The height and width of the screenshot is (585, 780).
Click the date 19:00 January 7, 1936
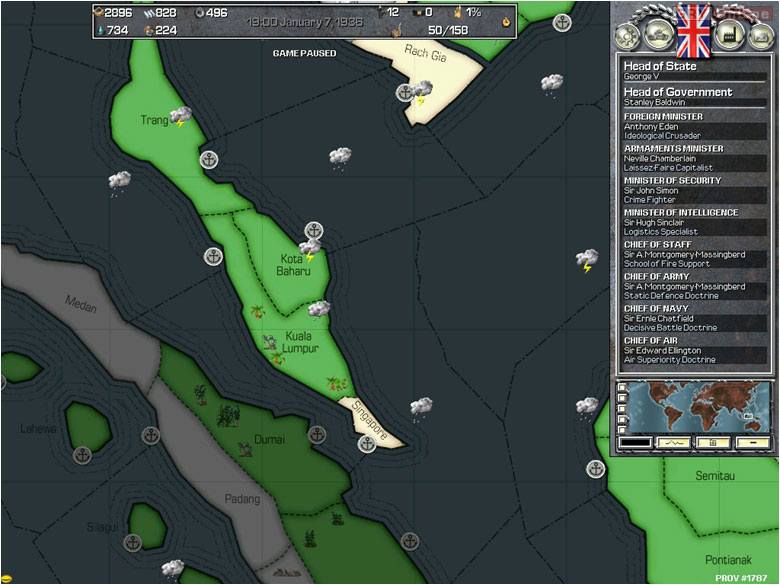(x=304, y=22)
